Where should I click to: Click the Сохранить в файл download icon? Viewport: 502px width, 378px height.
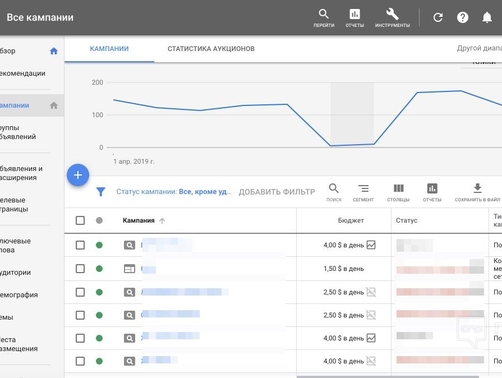click(477, 192)
